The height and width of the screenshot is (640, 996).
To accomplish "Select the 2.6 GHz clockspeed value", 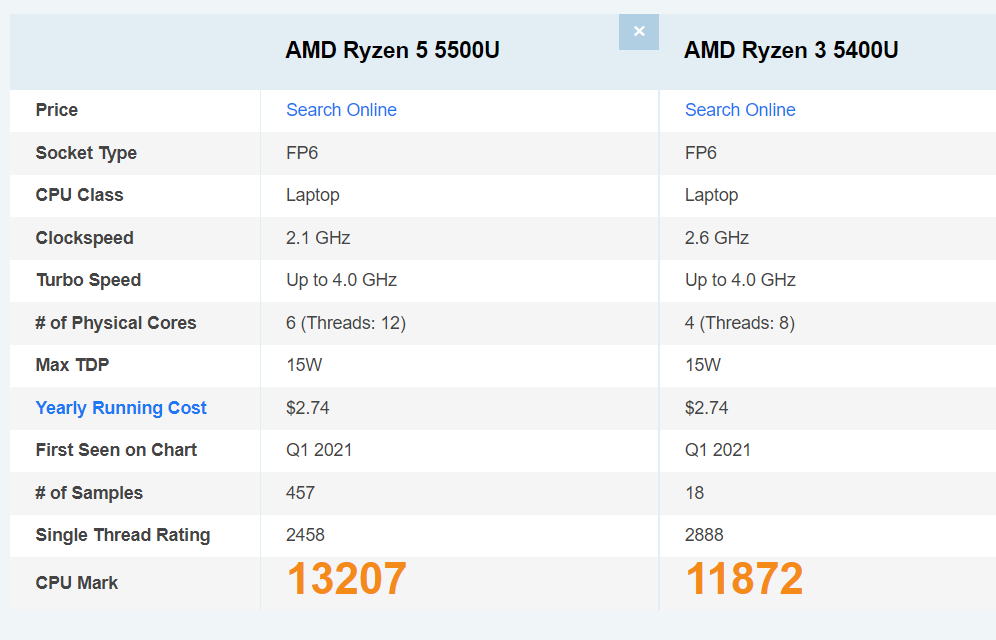I will tap(717, 238).
